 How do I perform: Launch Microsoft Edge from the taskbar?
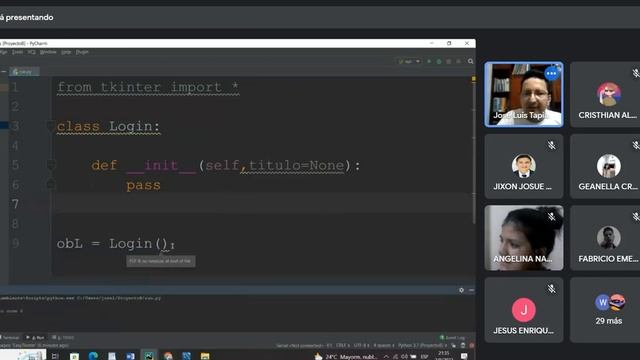tap(93, 356)
